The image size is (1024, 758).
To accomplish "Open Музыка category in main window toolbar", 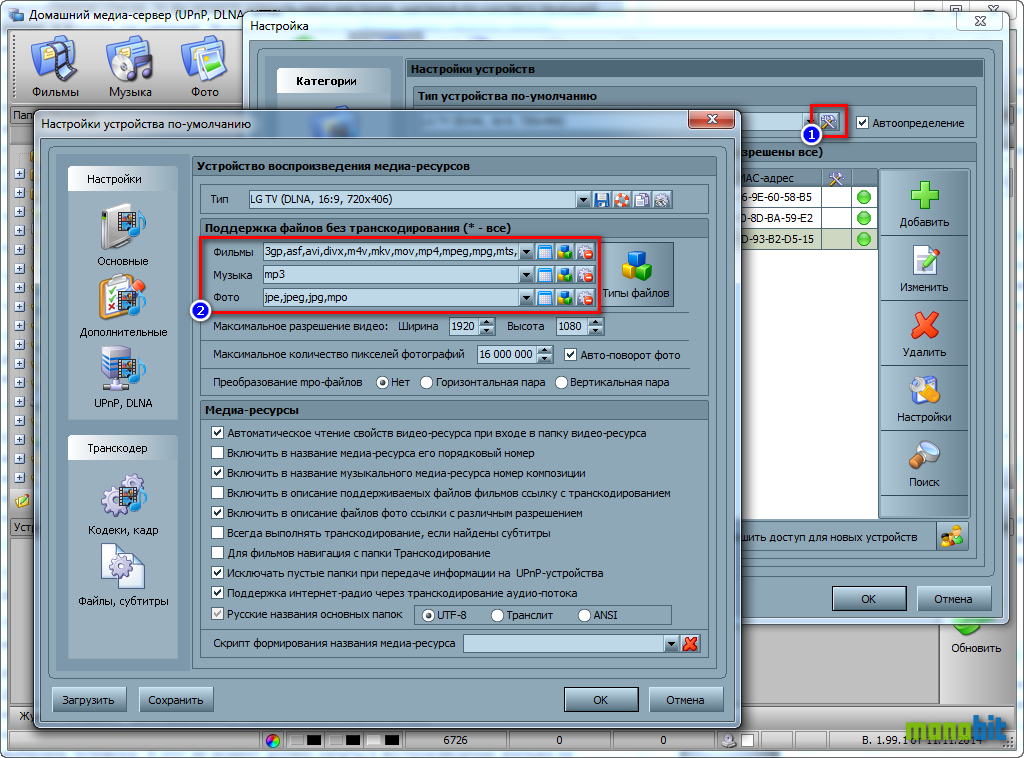I will (130, 67).
